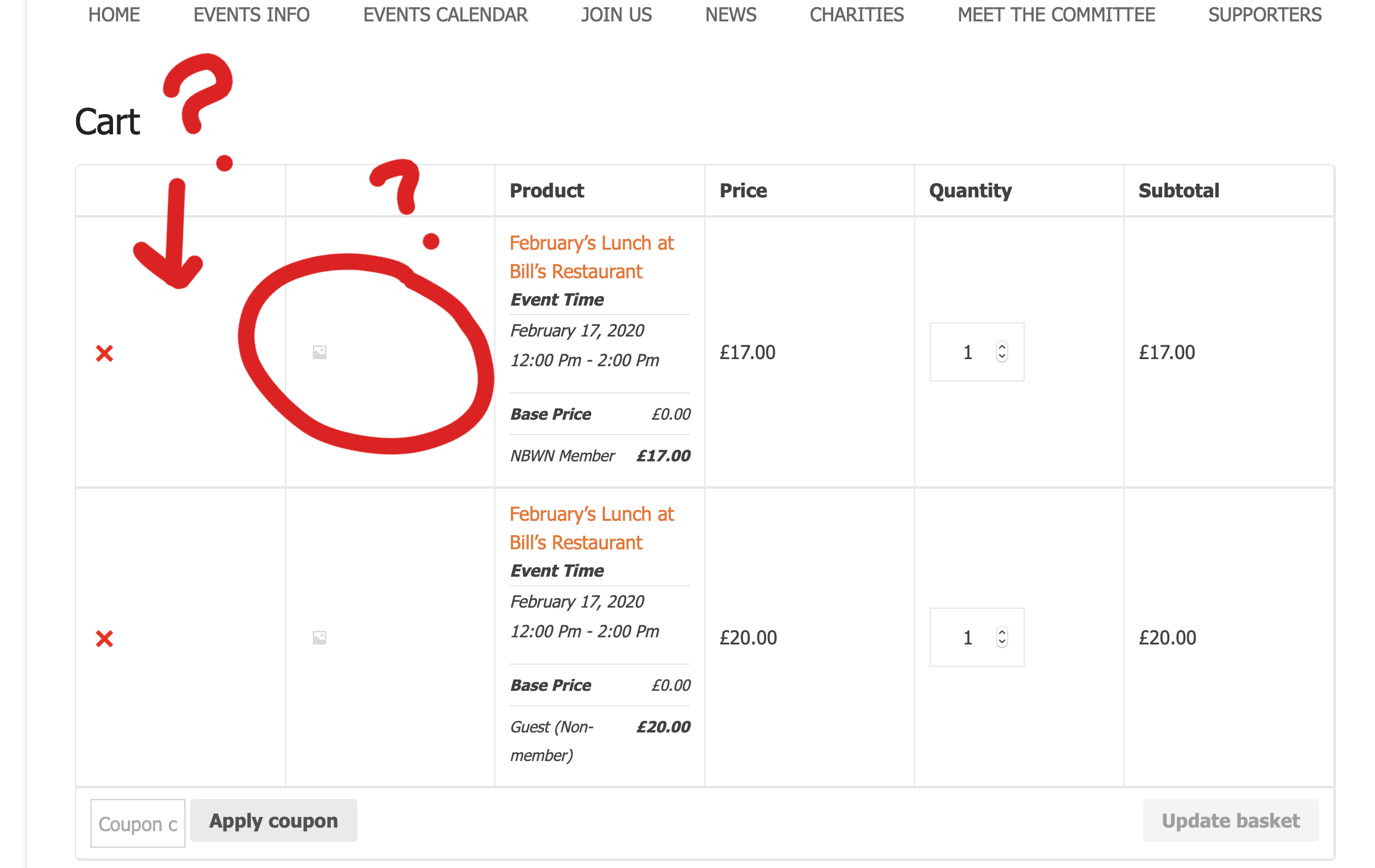Click the broken thumbnail in the £17.00 row

tap(319, 353)
